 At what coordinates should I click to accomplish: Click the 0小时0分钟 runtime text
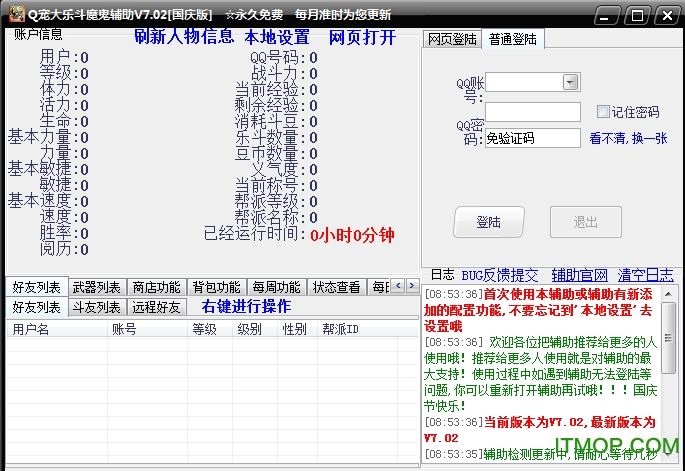352,236
